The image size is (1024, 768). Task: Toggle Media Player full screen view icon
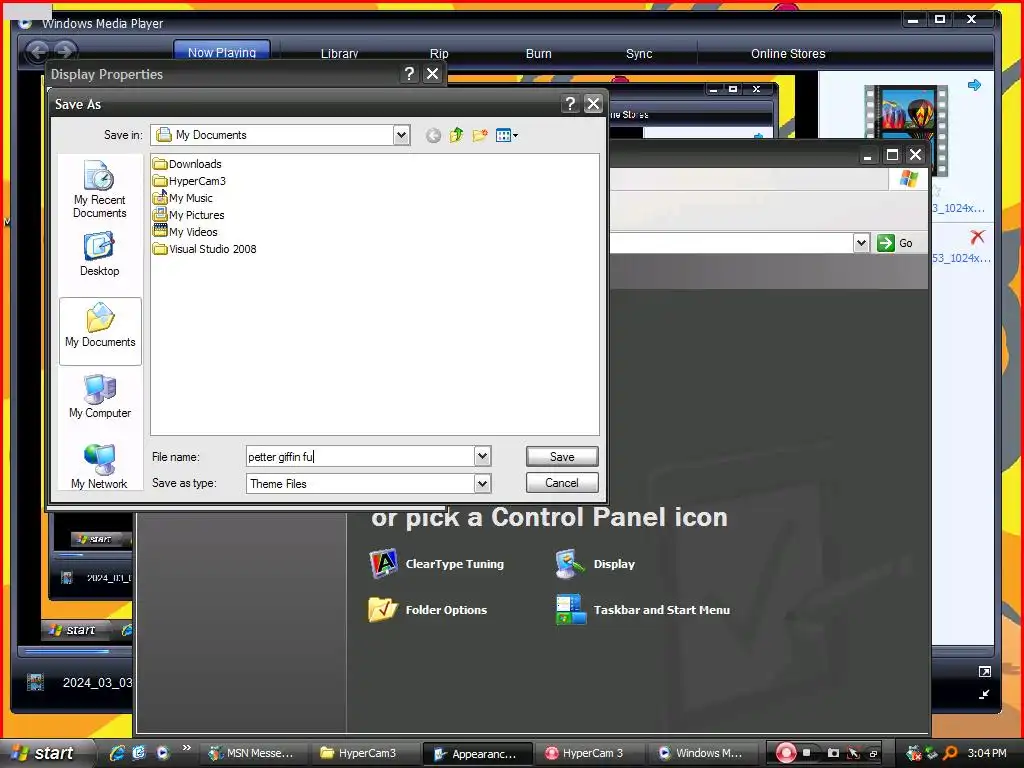click(985, 671)
